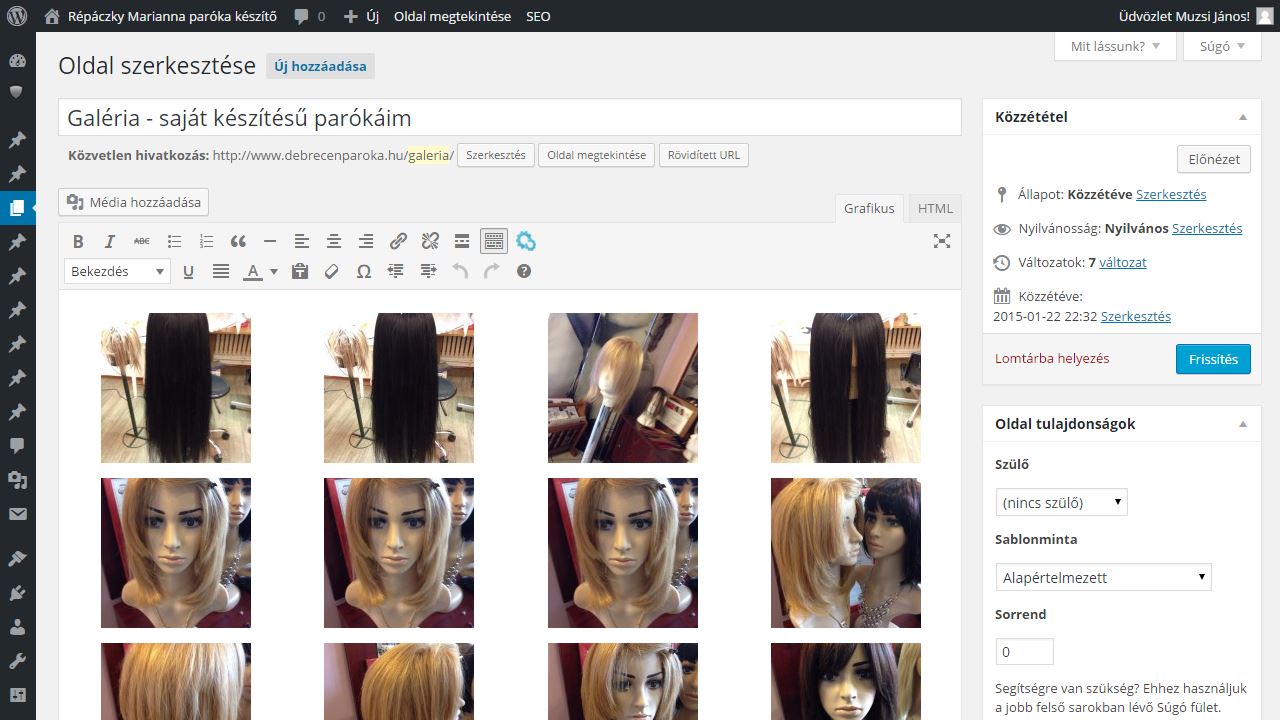Toggle distraction-free fullscreen mode

point(941,241)
